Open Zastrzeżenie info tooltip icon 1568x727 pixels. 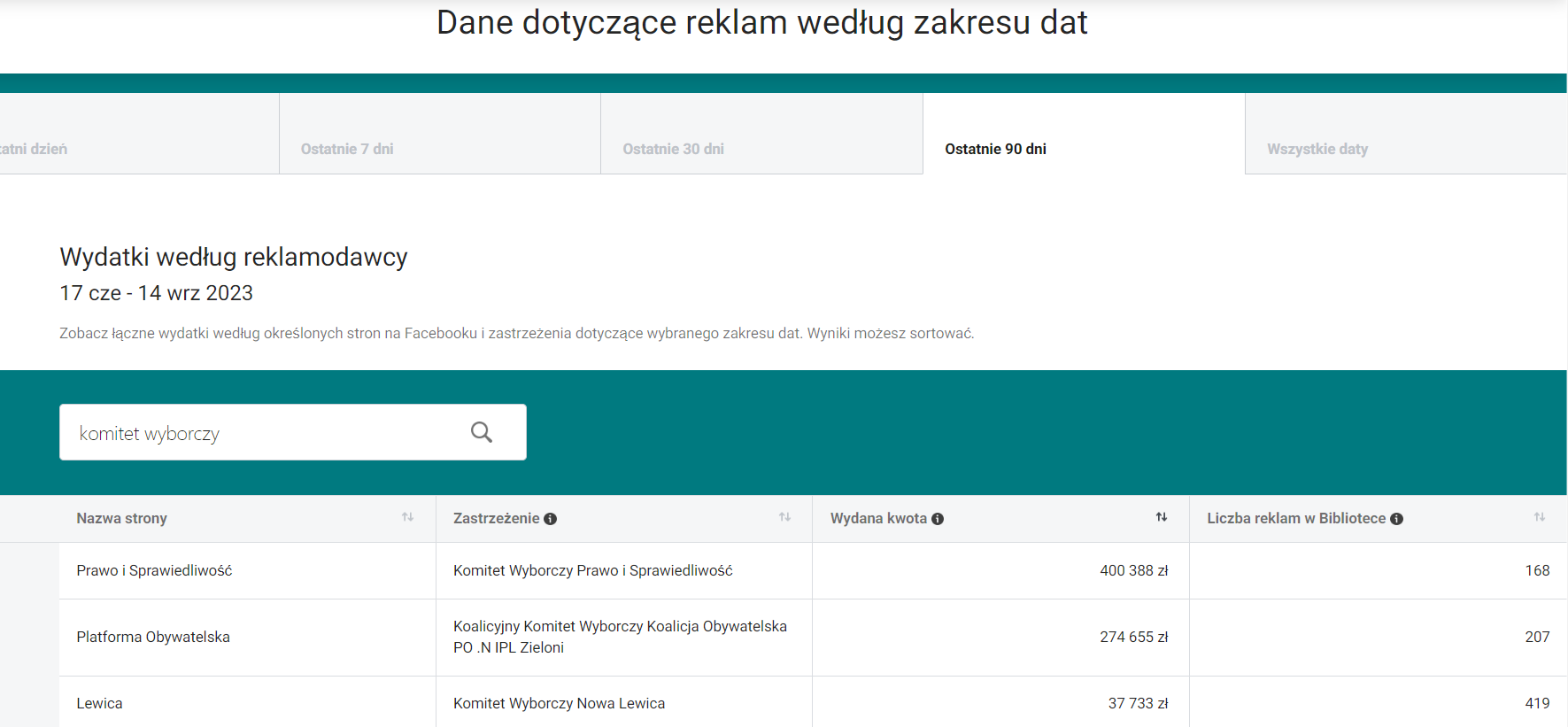point(550,519)
